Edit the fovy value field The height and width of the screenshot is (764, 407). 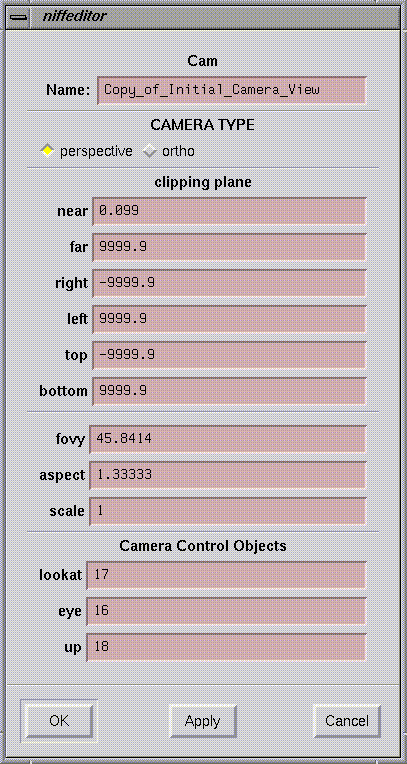pyautogui.click(x=228, y=439)
